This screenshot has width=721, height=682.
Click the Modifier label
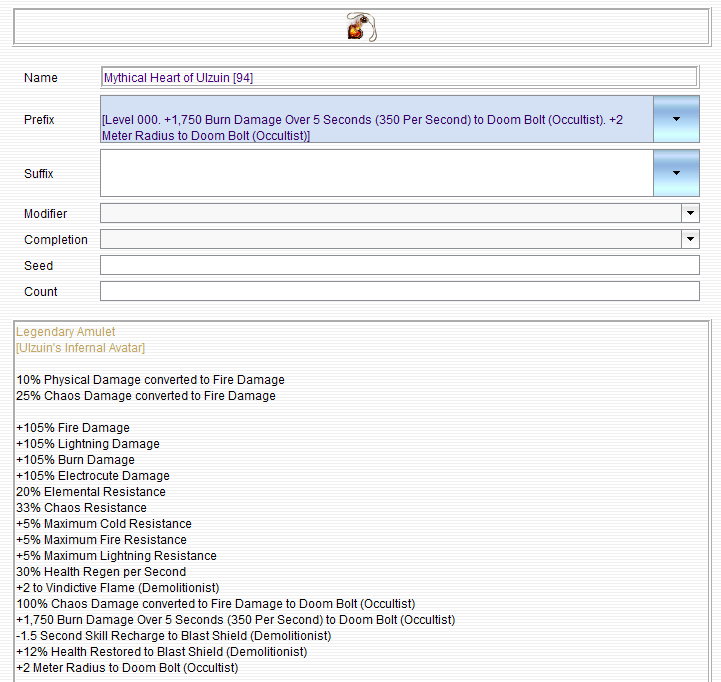pyautogui.click(x=46, y=213)
